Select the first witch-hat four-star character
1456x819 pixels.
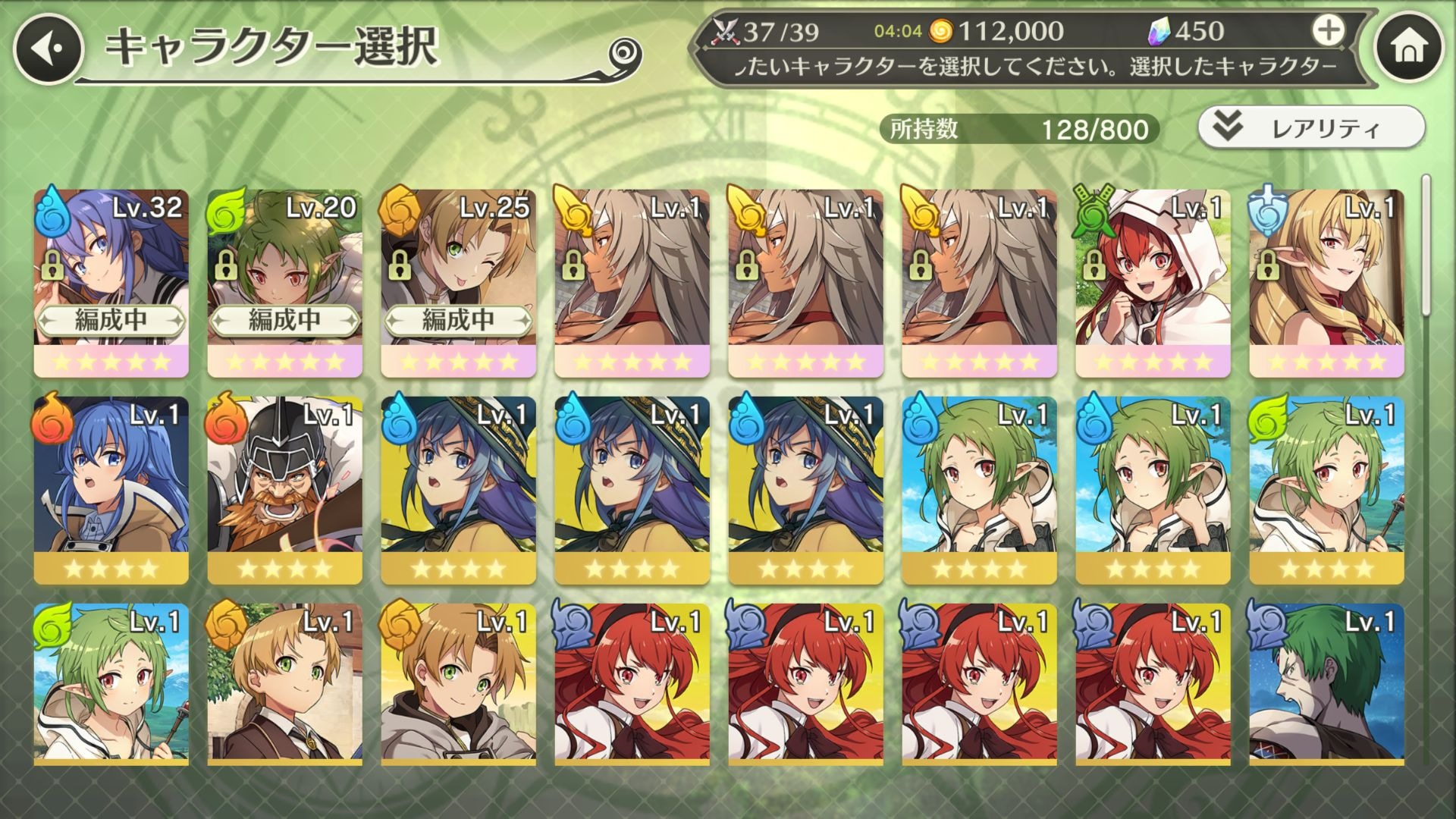(x=459, y=490)
